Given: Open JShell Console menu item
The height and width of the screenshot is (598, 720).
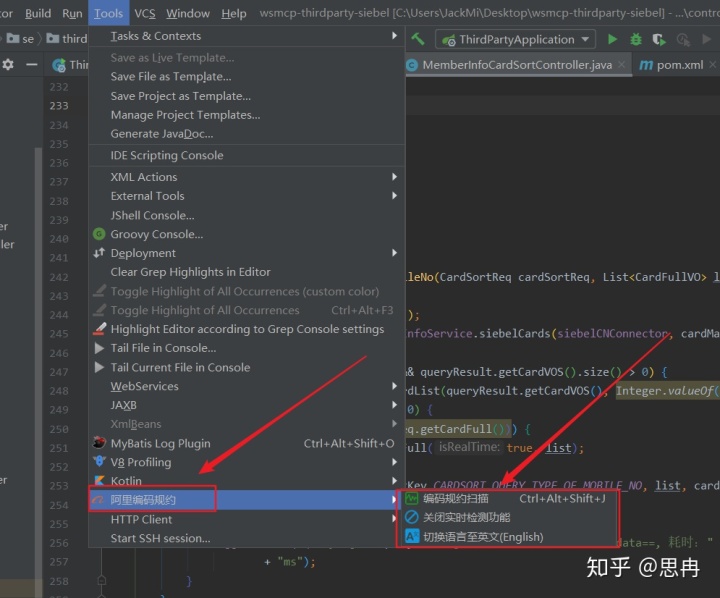Looking at the screenshot, I should tap(247, 215).
